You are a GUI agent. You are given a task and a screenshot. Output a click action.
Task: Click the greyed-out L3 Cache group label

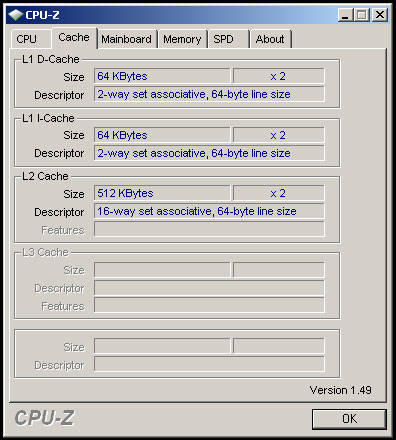coord(45,252)
